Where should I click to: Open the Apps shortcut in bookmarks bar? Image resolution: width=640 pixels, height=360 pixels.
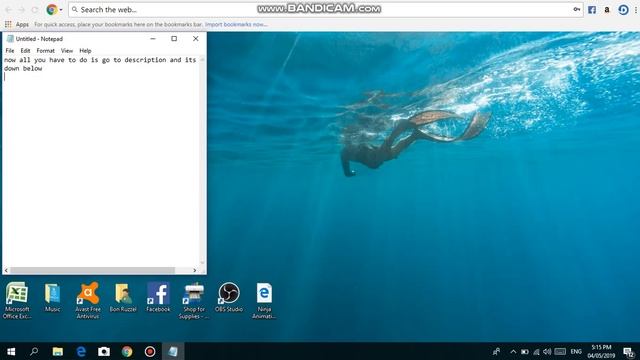click(17, 24)
